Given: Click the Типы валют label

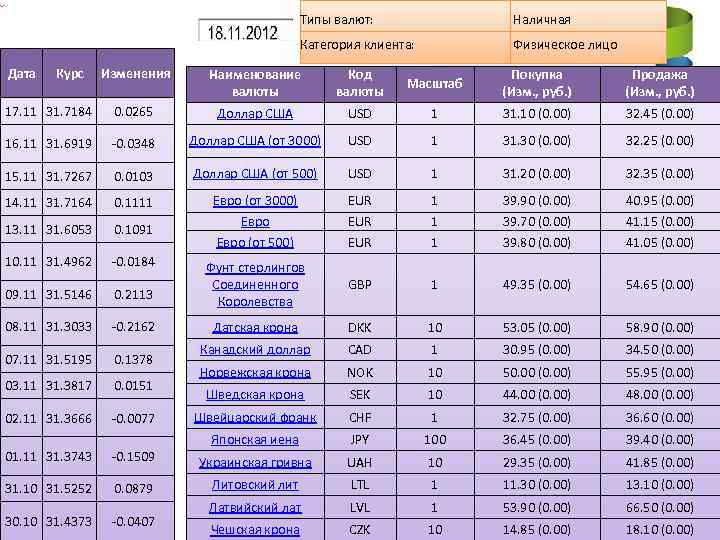Looking at the screenshot, I should 336,20.
